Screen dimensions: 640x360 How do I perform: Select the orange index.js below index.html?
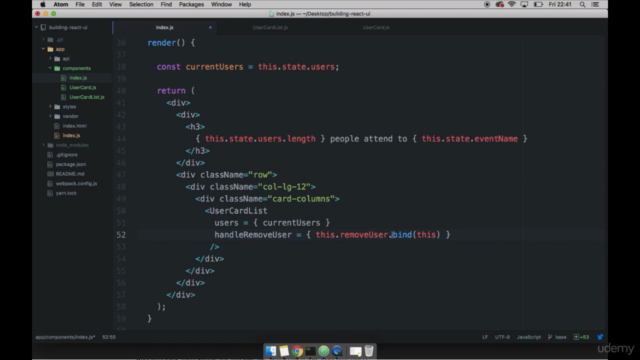(72, 136)
